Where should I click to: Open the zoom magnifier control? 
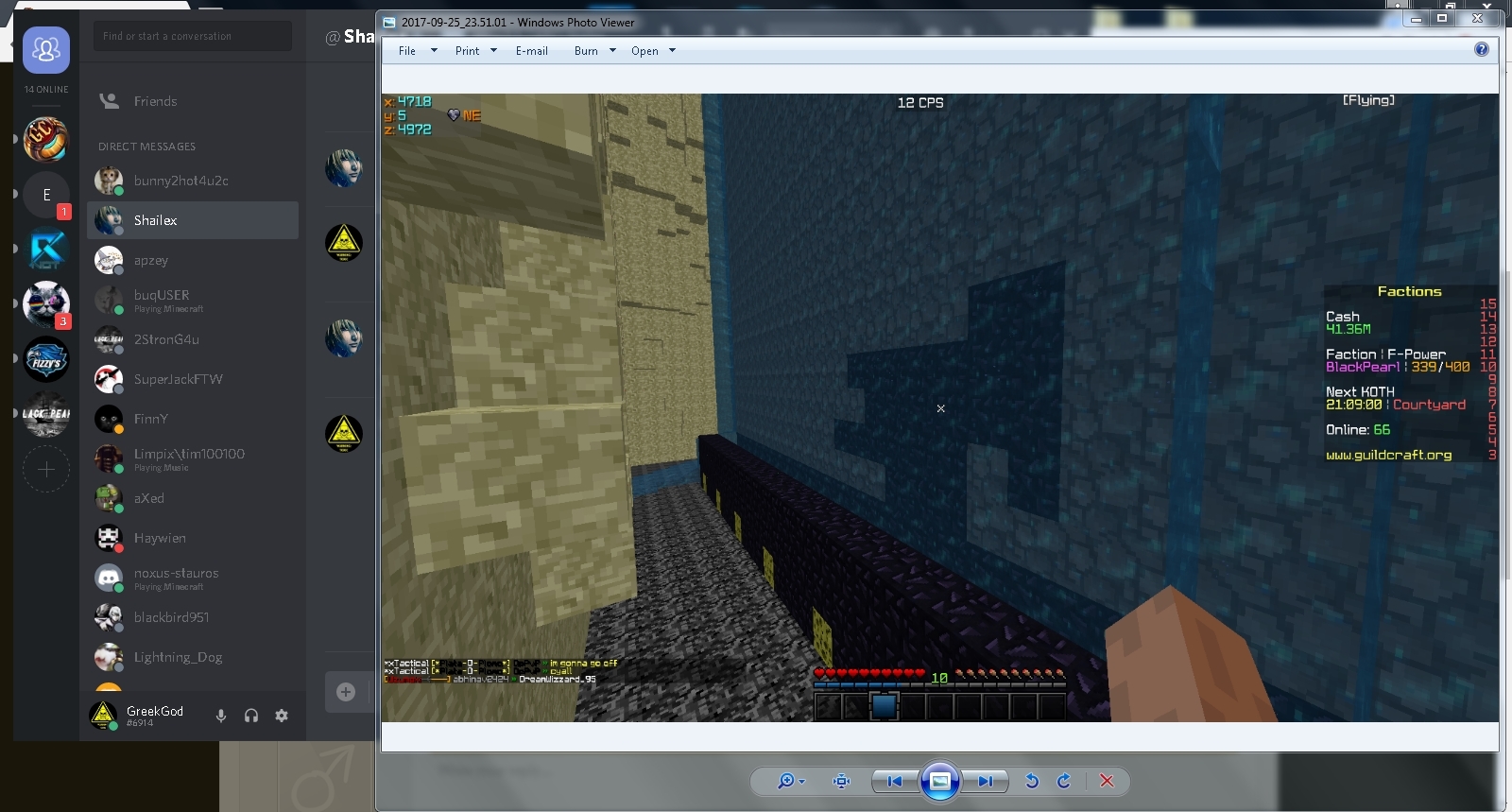790,781
